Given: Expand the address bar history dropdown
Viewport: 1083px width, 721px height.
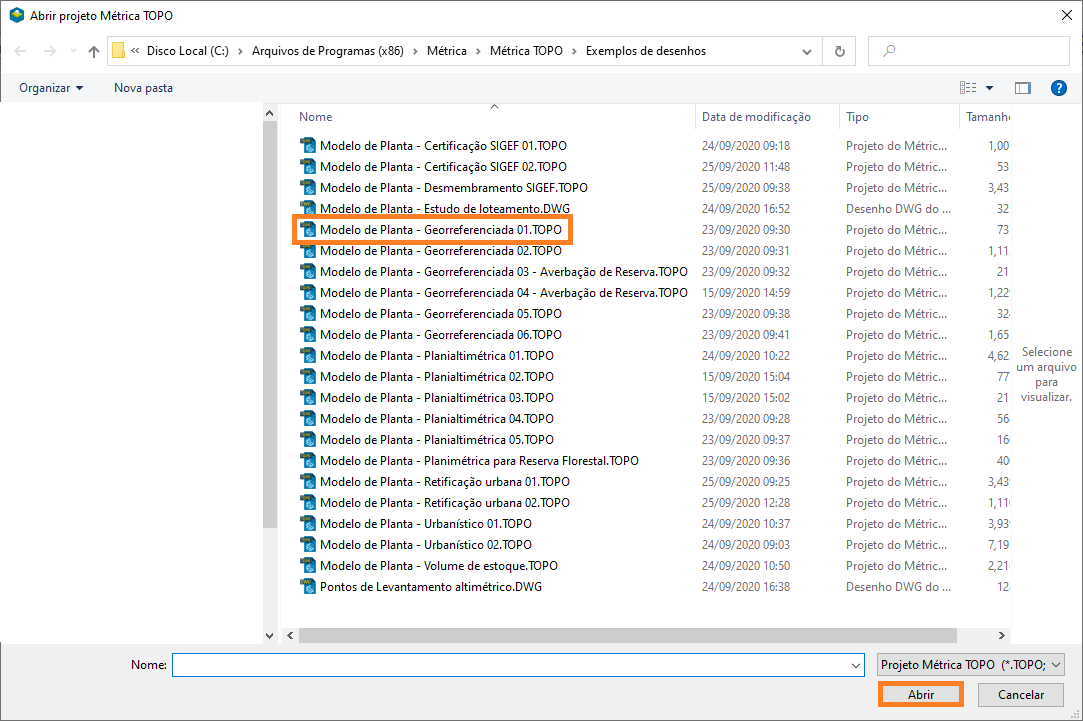Looking at the screenshot, I should [808, 51].
